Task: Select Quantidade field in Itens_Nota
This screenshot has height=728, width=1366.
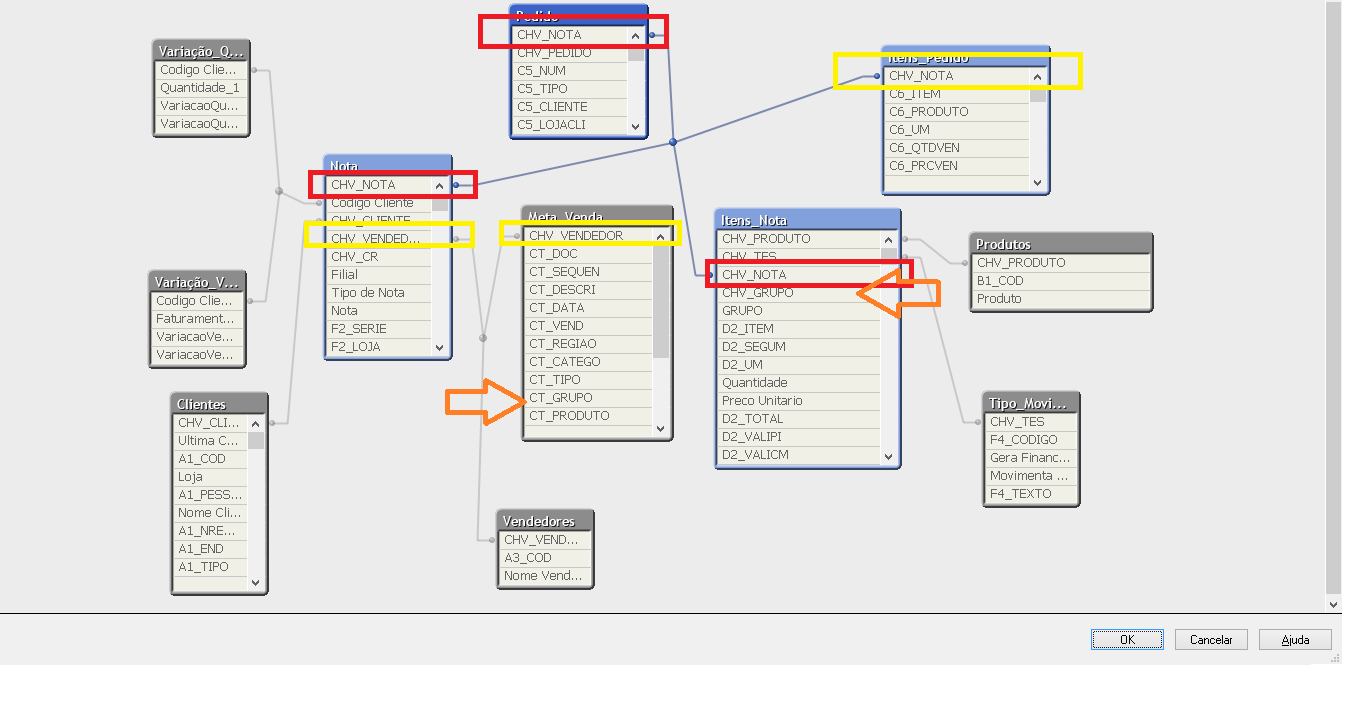Action: 799,383
